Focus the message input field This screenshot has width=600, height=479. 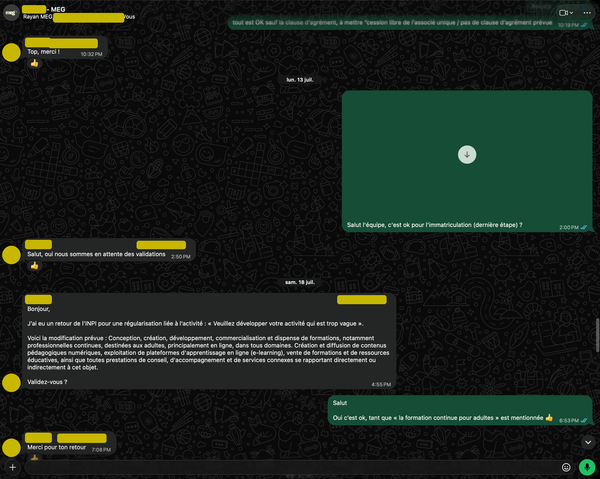click(x=291, y=467)
